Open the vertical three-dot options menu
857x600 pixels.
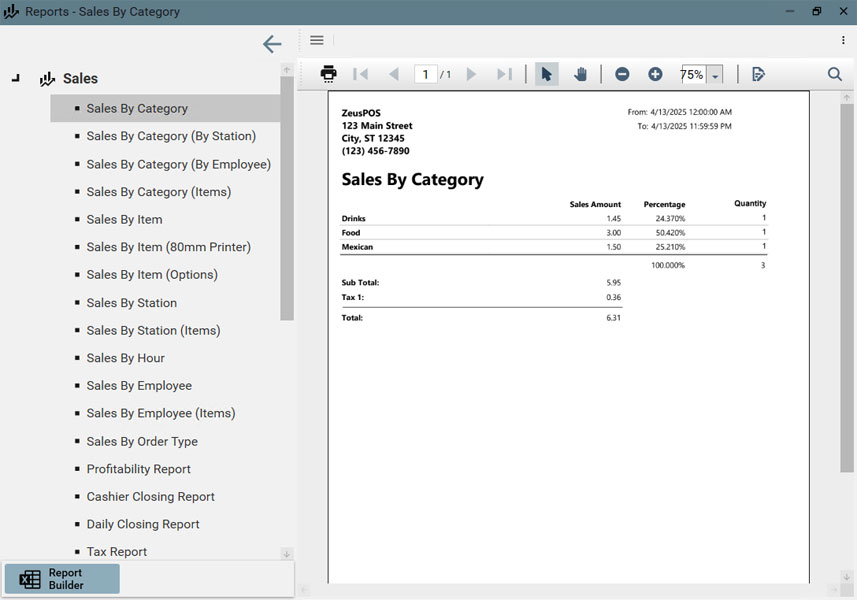[843, 40]
